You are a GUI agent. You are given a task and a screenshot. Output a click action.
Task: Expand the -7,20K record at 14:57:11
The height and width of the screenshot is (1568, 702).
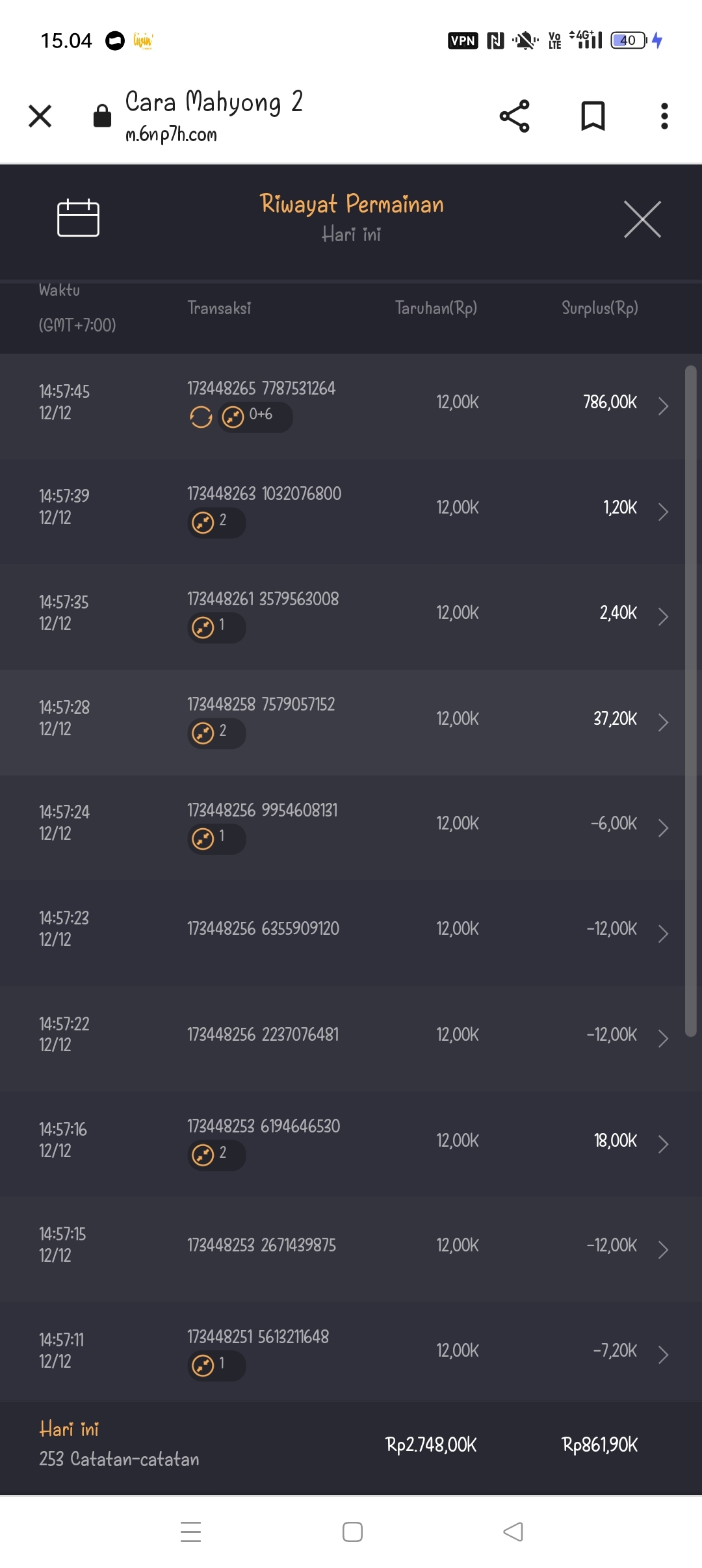tap(663, 1355)
